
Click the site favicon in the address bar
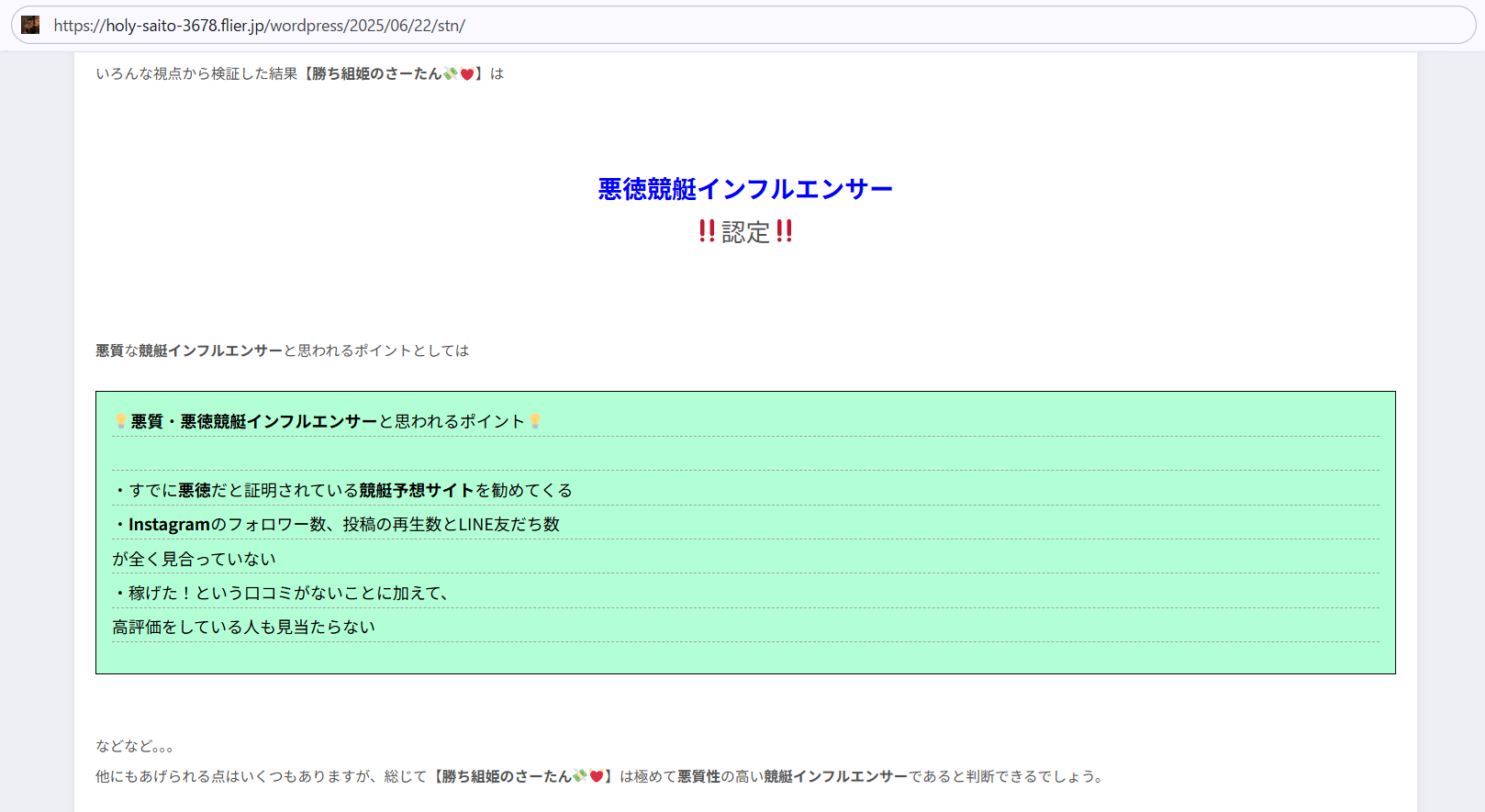30,25
